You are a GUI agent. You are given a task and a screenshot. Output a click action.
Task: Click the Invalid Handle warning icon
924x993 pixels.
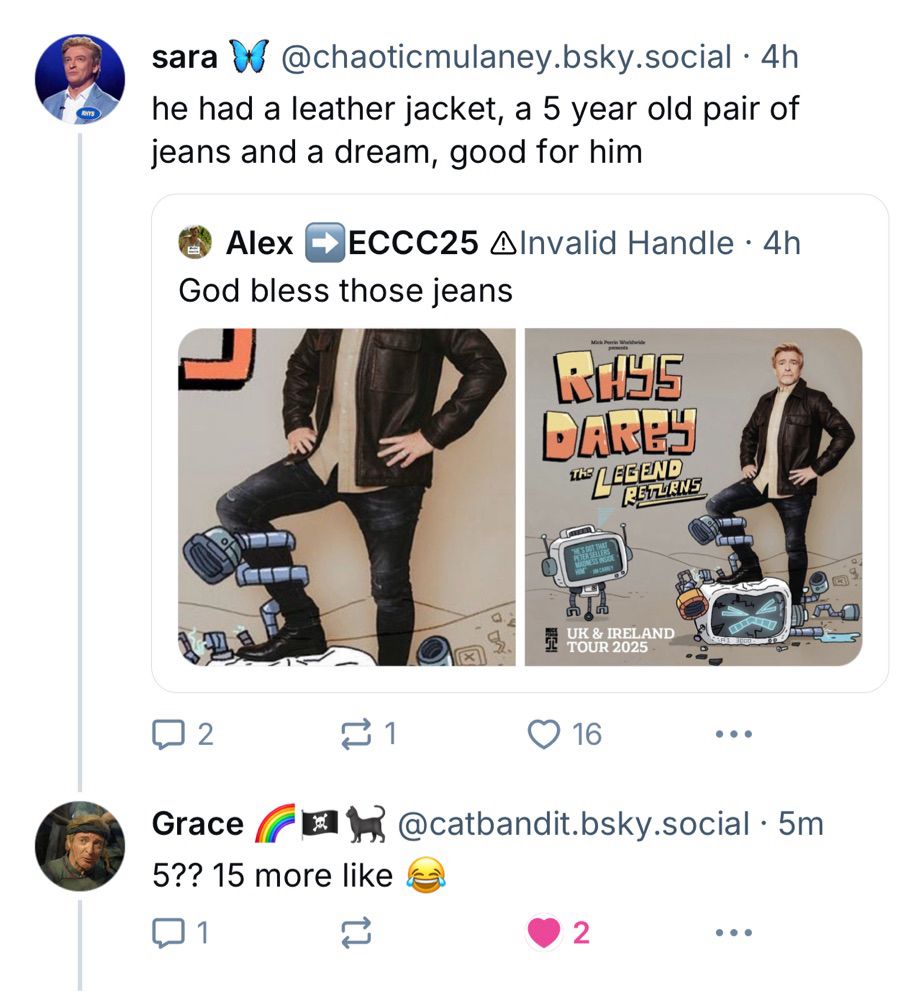(x=502, y=243)
